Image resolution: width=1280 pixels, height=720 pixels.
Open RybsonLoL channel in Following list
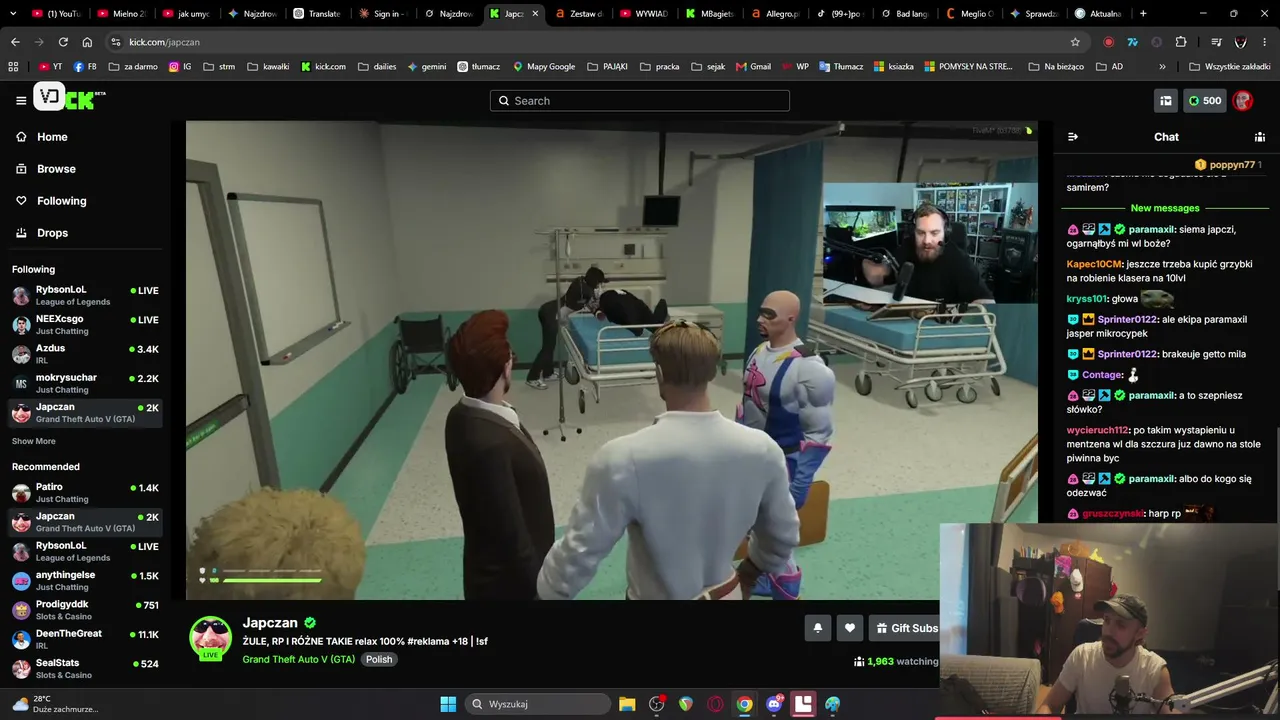pyautogui.click(x=85, y=295)
